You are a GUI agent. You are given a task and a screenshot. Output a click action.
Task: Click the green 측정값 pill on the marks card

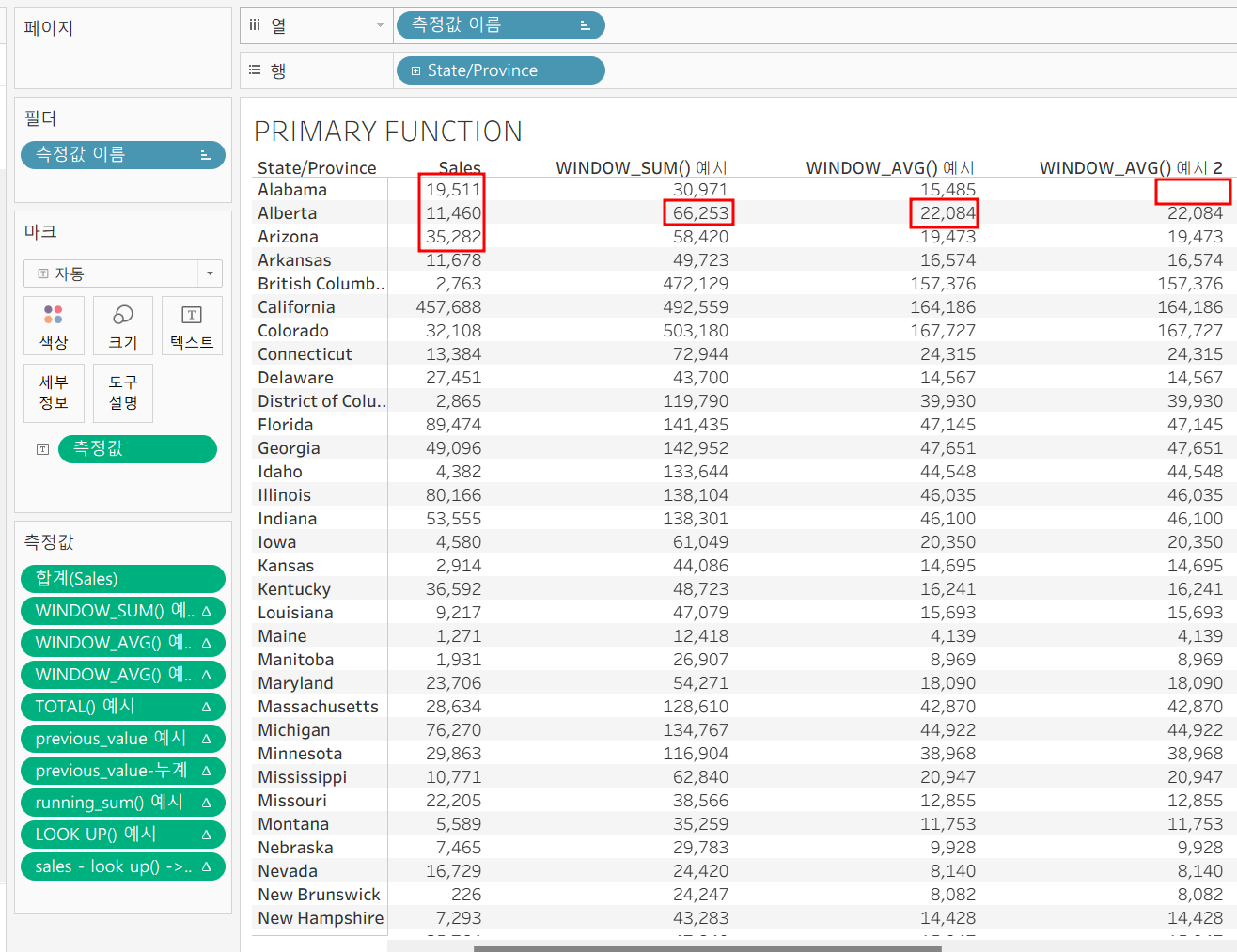tap(137, 449)
